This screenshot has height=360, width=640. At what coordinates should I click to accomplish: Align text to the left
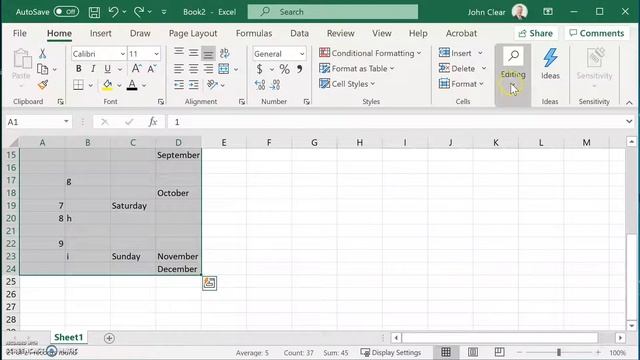point(178,69)
